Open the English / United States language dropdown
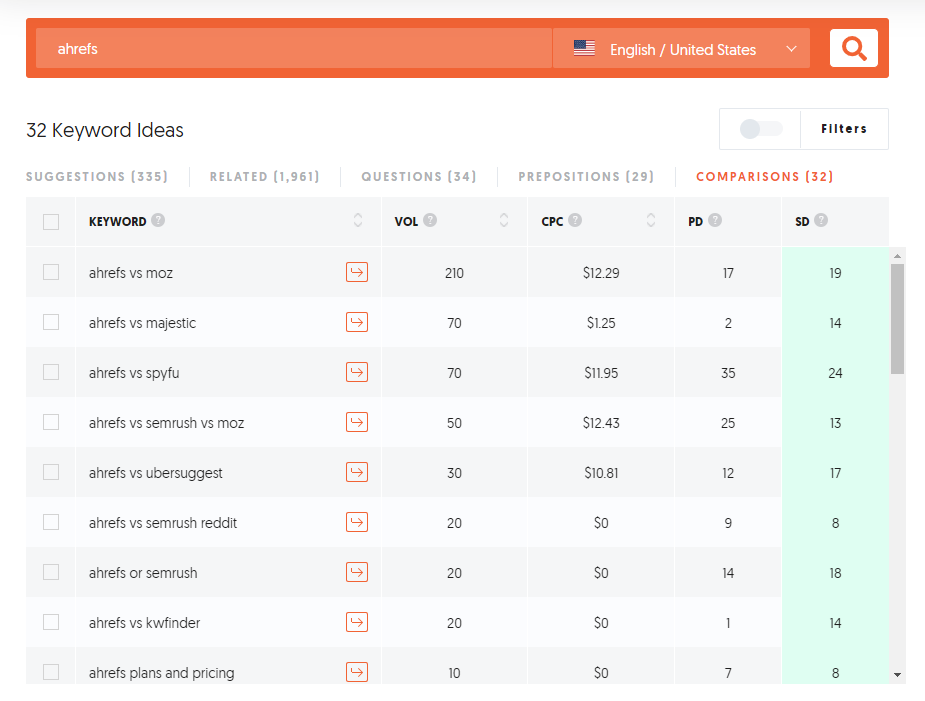The width and height of the screenshot is (925, 701). pos(681,48)
